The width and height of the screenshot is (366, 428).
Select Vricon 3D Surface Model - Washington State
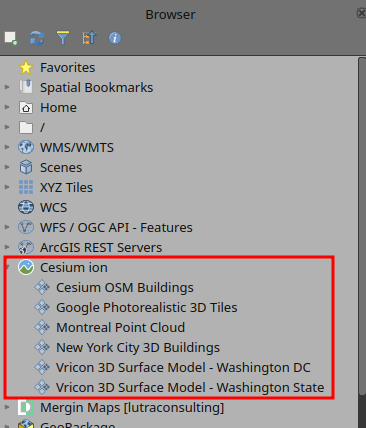coord(190,388)
